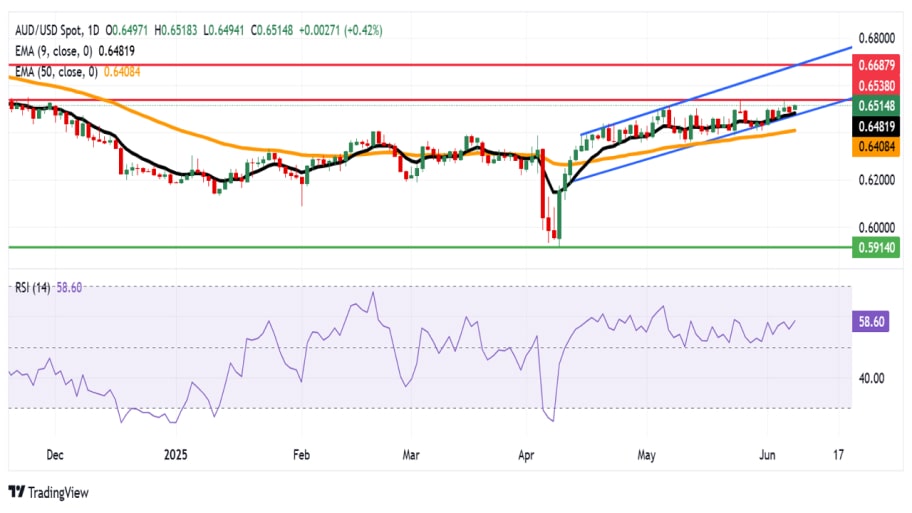Click the orange 0.64084 EMA price tag
912x513 pixels.
coord(876,147)
